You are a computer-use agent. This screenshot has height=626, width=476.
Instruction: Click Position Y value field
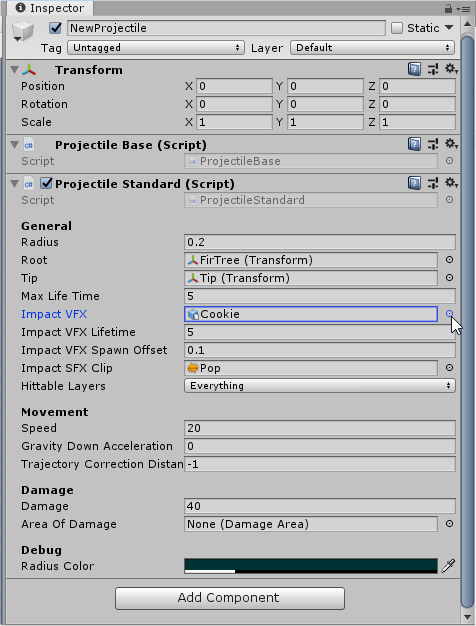point(325,86)
